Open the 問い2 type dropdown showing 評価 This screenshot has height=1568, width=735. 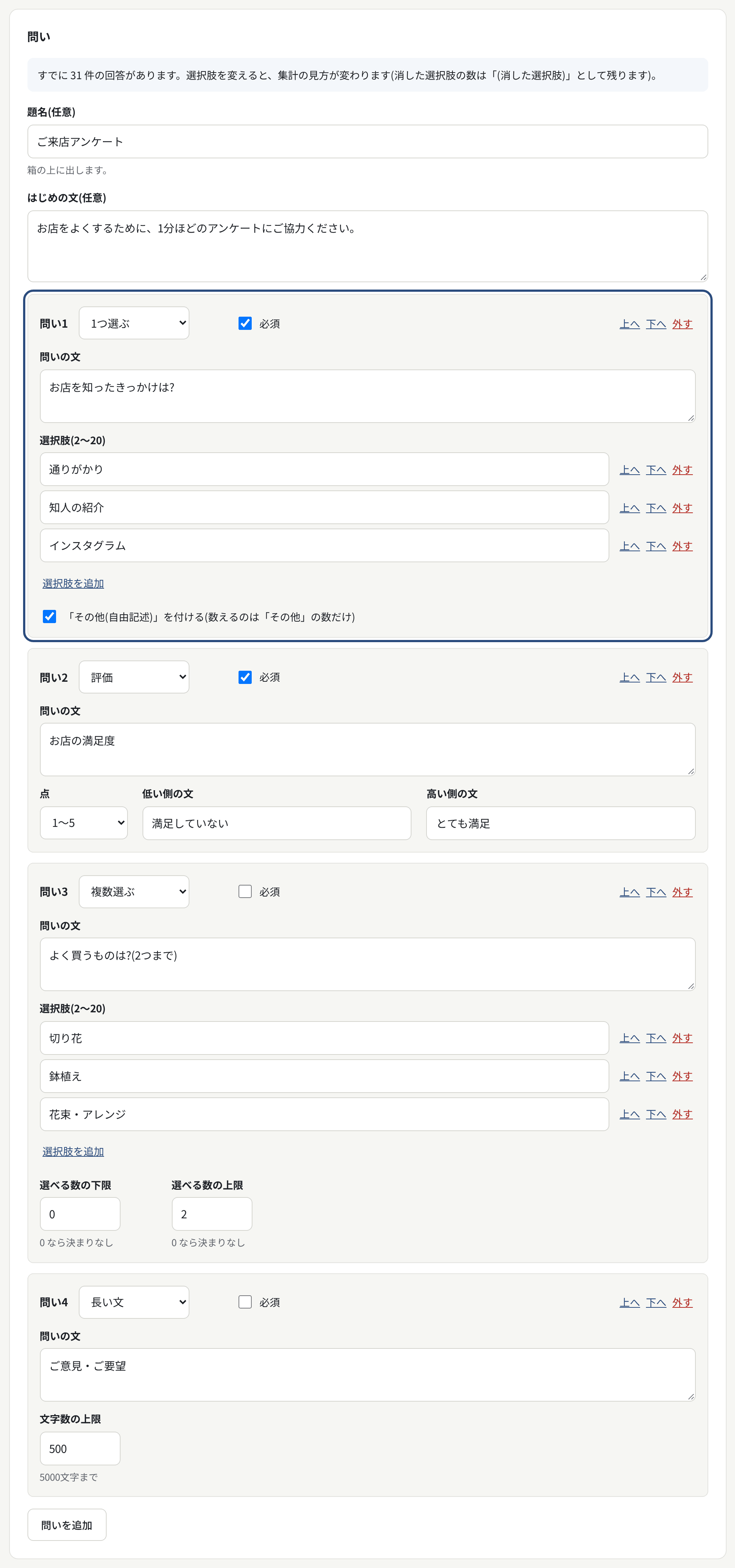pos(134,677)
